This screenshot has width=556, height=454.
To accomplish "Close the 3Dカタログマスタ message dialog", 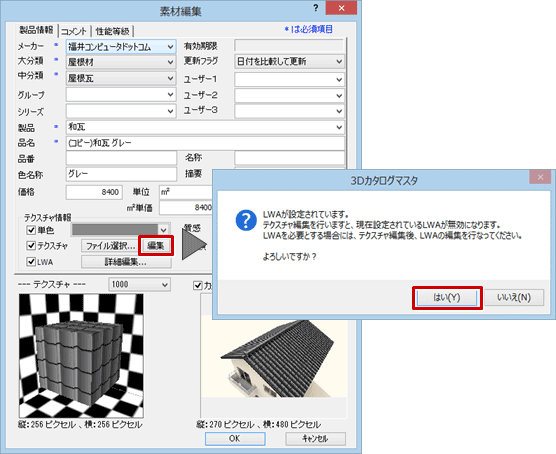I will 540,177.
